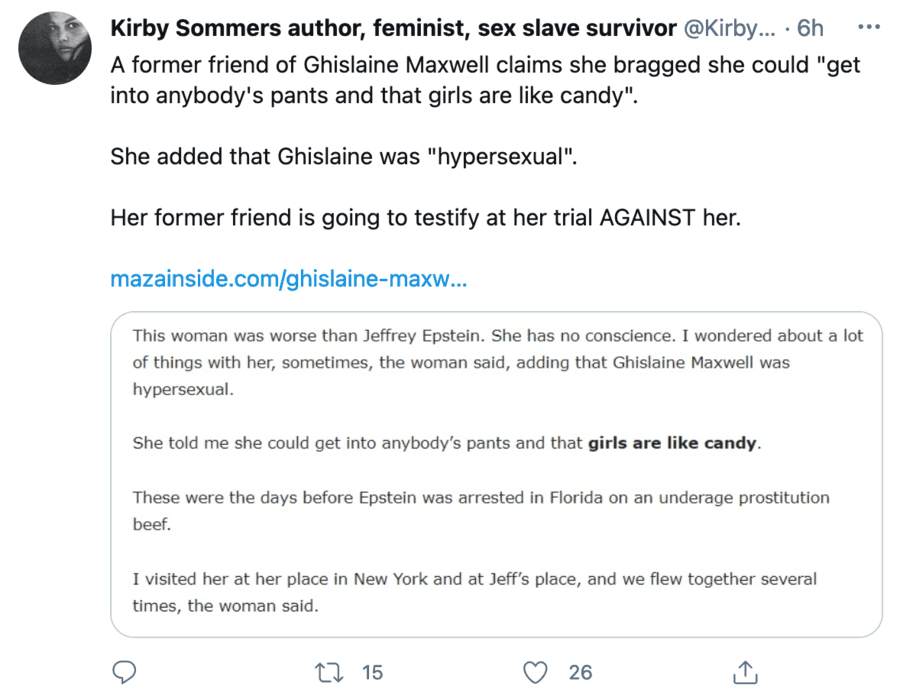Click the reply speech bubble icon

coord(124,672)
